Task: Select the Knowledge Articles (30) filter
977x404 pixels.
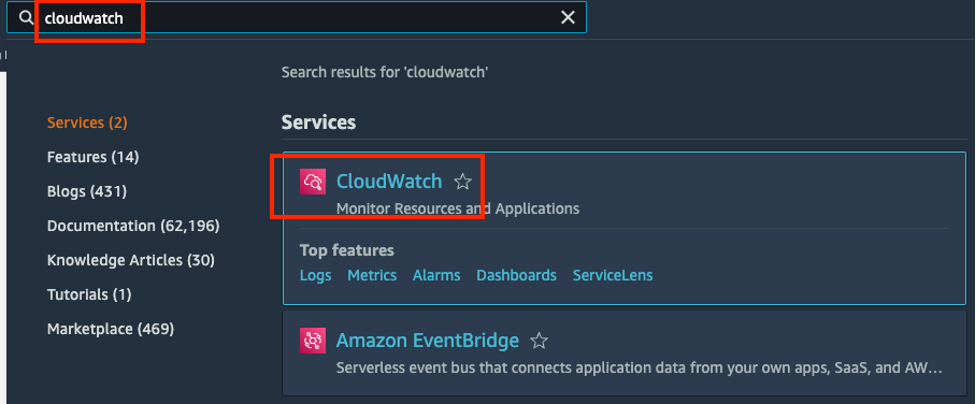Action: [131, 260]
